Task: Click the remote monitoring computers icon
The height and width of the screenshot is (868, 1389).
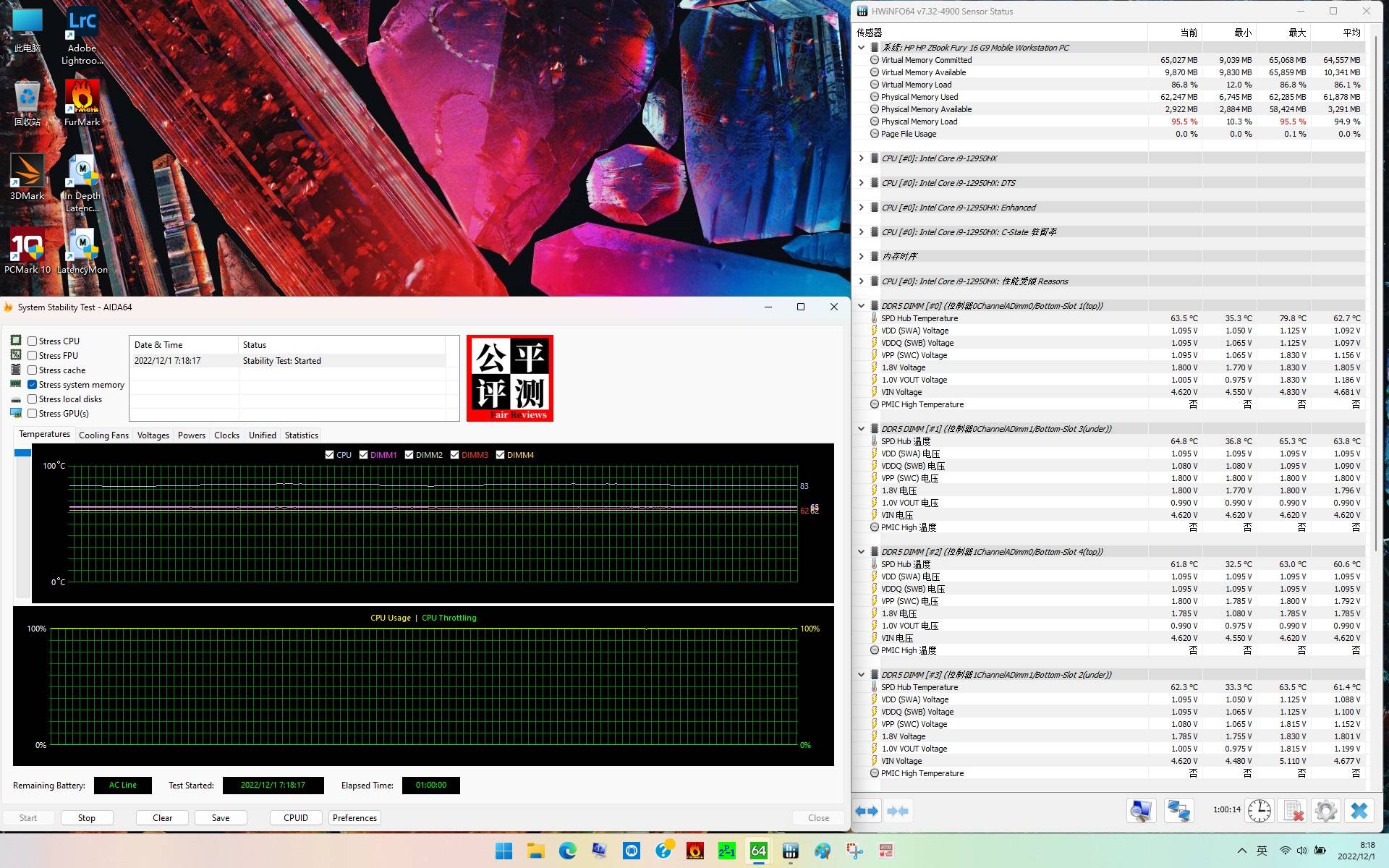Action: pos(1179,811)
